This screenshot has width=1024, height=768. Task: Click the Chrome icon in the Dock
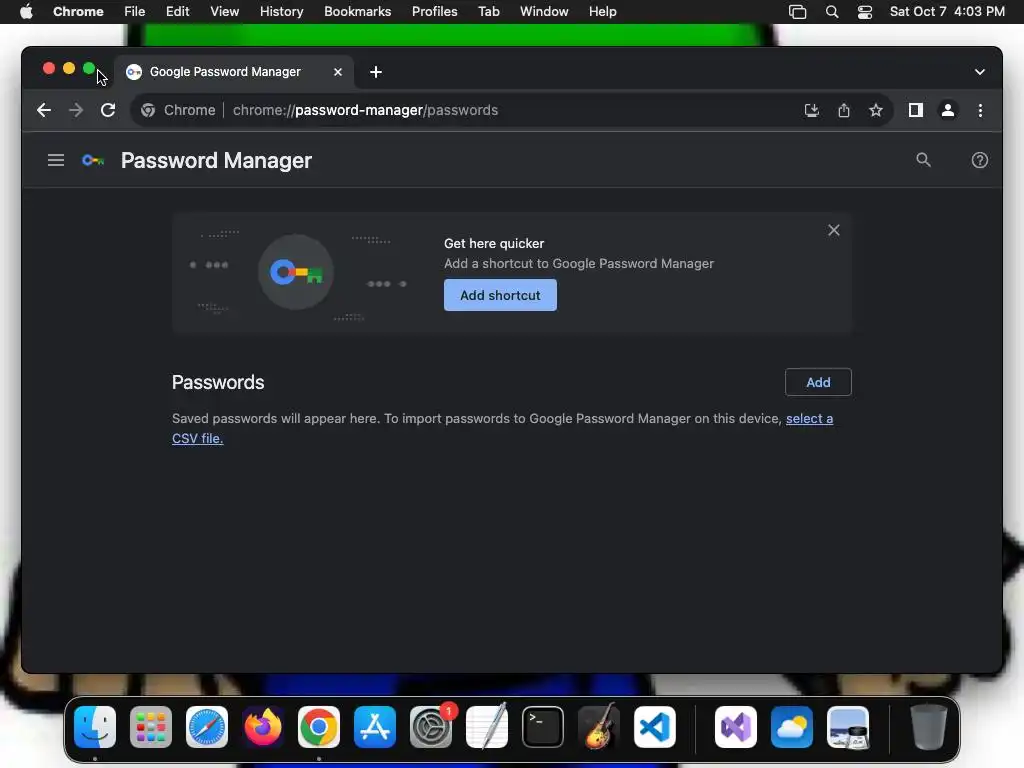(319, 727)
